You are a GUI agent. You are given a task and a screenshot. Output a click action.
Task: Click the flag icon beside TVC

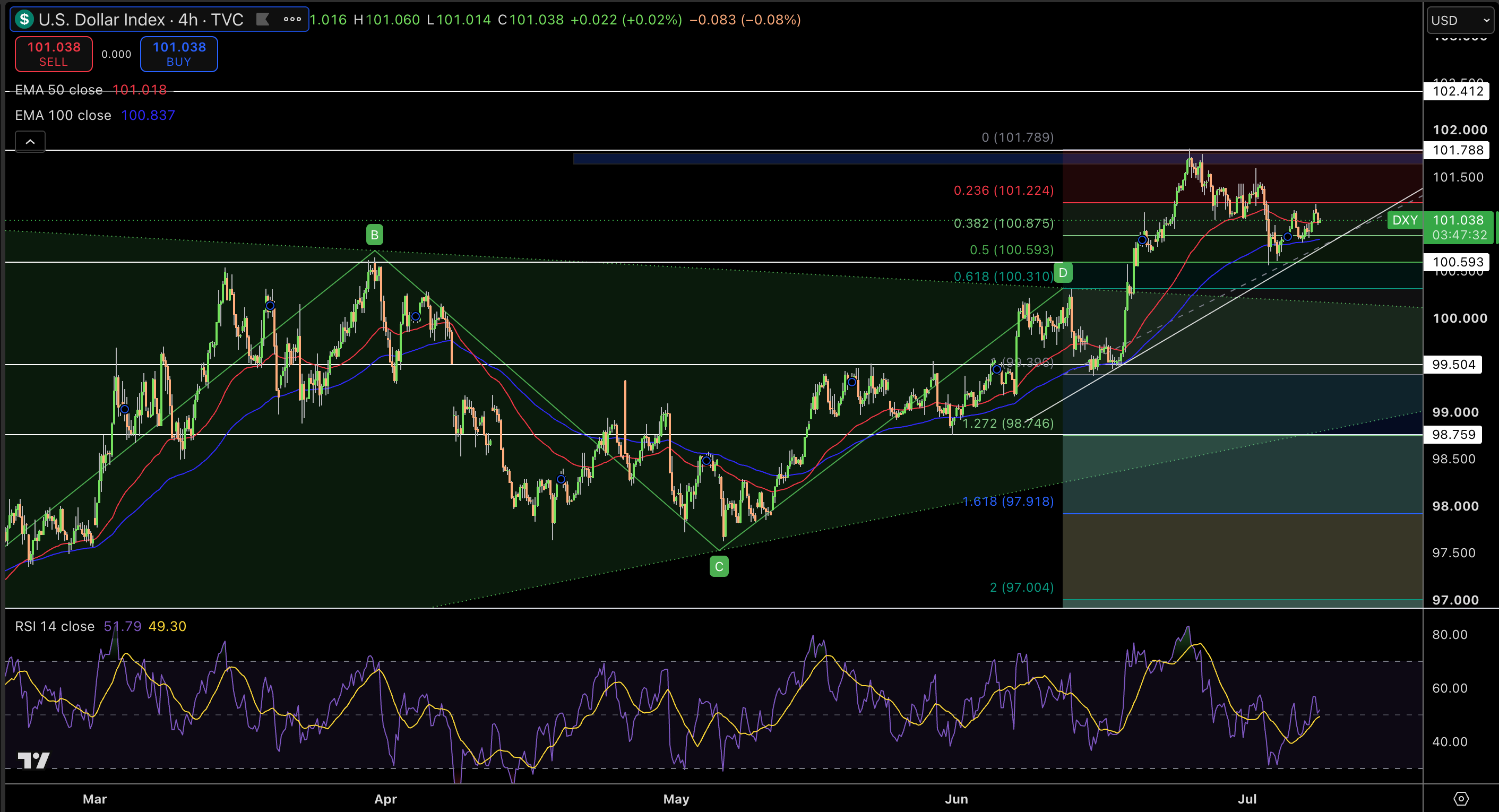263,20
